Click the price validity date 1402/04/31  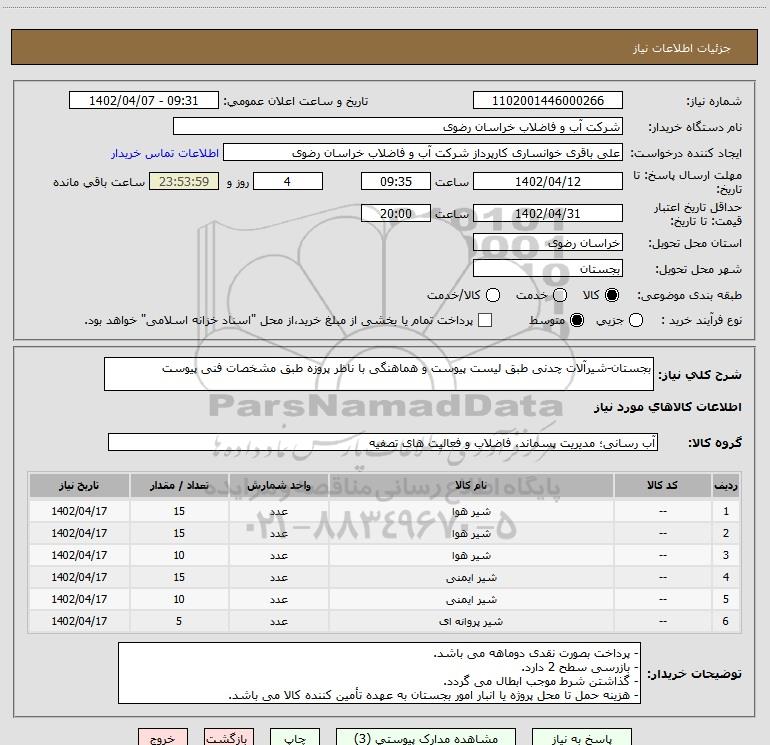548,214
